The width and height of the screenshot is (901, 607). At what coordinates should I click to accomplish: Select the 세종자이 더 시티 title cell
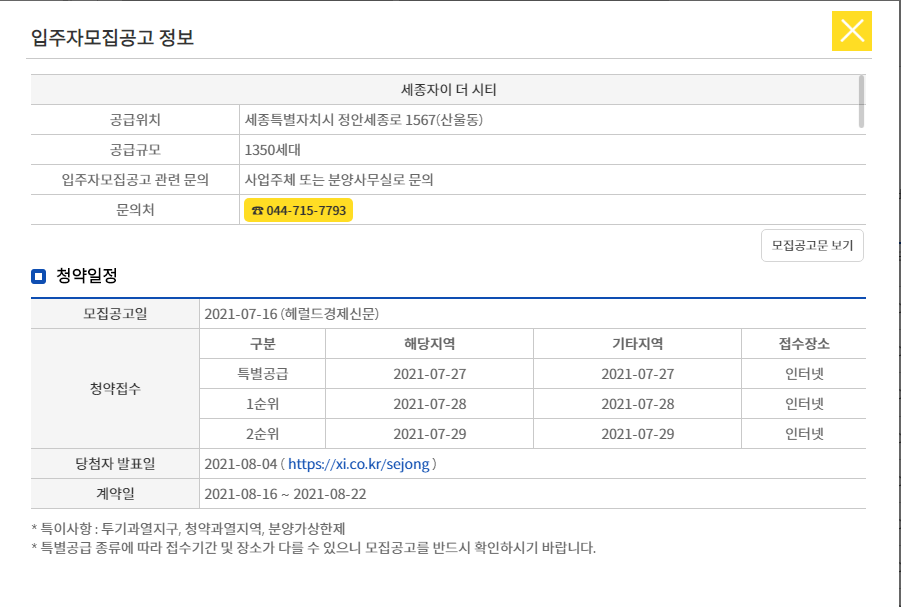(x=448, y=90)
